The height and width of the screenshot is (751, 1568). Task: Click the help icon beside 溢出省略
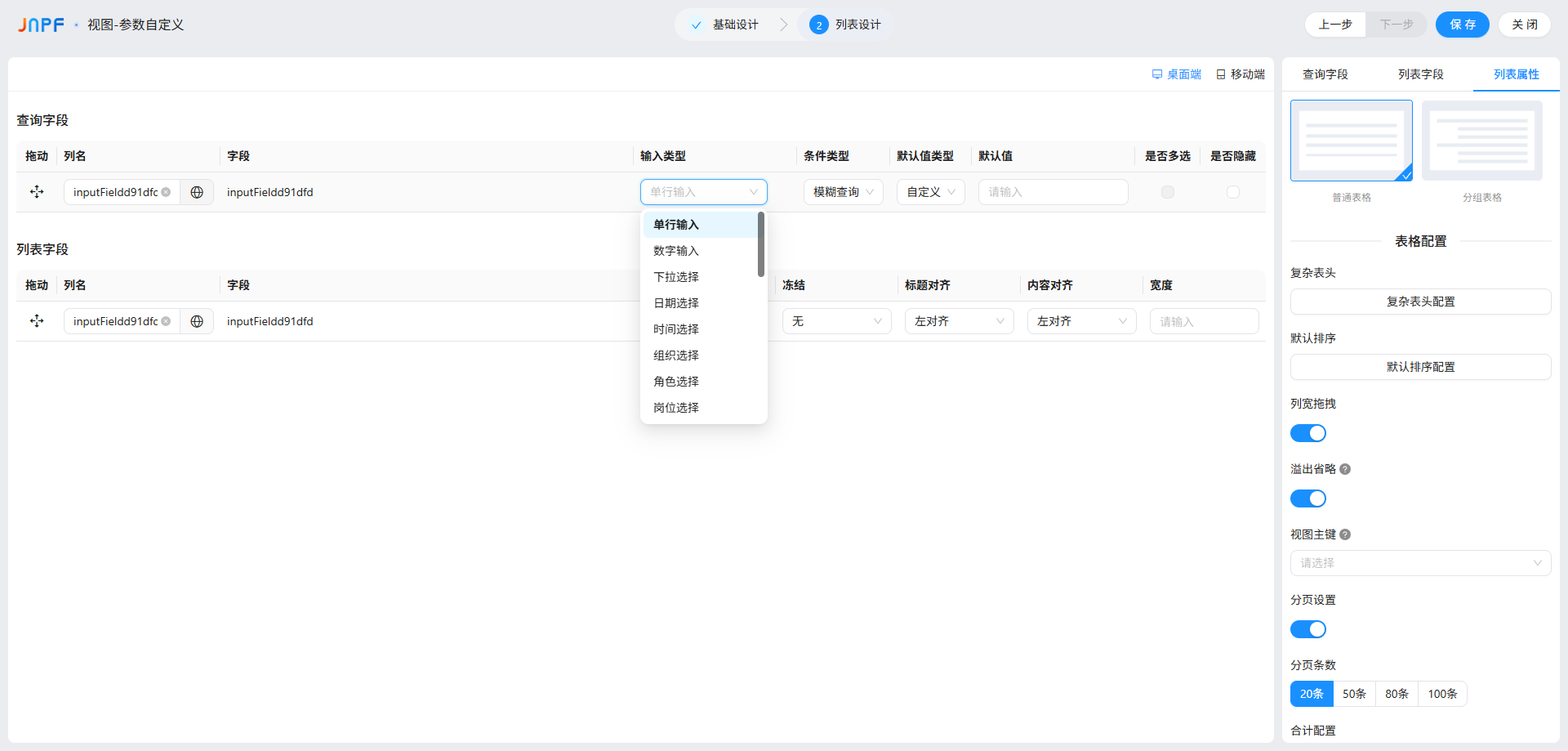(1345, 469)
